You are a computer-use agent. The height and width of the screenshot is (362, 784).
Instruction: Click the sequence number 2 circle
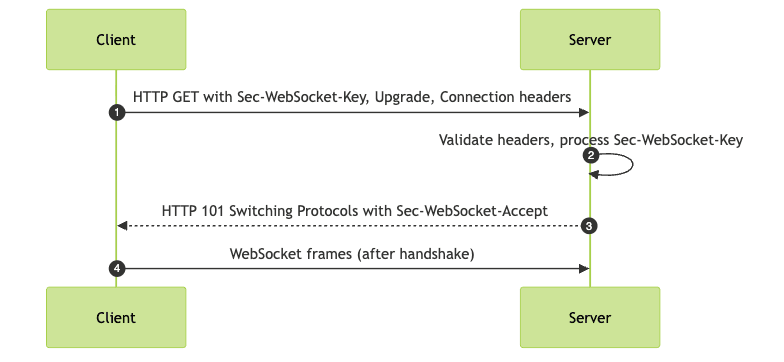pyautogui.click(x=590, y=156)
